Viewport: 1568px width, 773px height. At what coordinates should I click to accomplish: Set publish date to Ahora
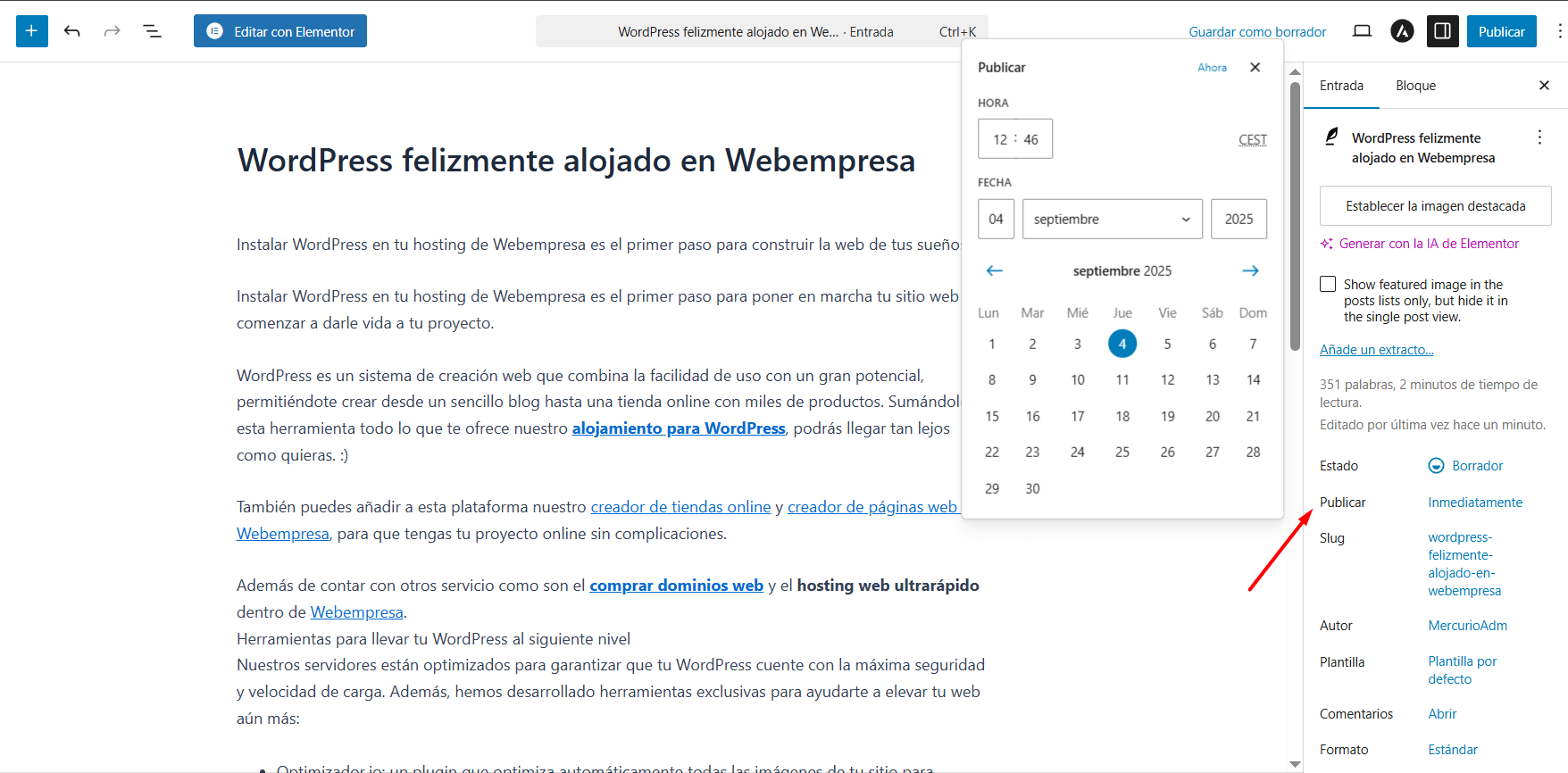1212,67
